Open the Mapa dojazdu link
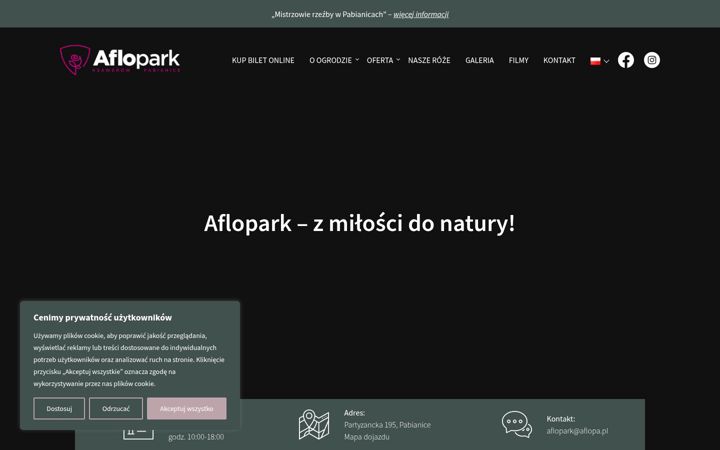 click(x=367, y=437)
